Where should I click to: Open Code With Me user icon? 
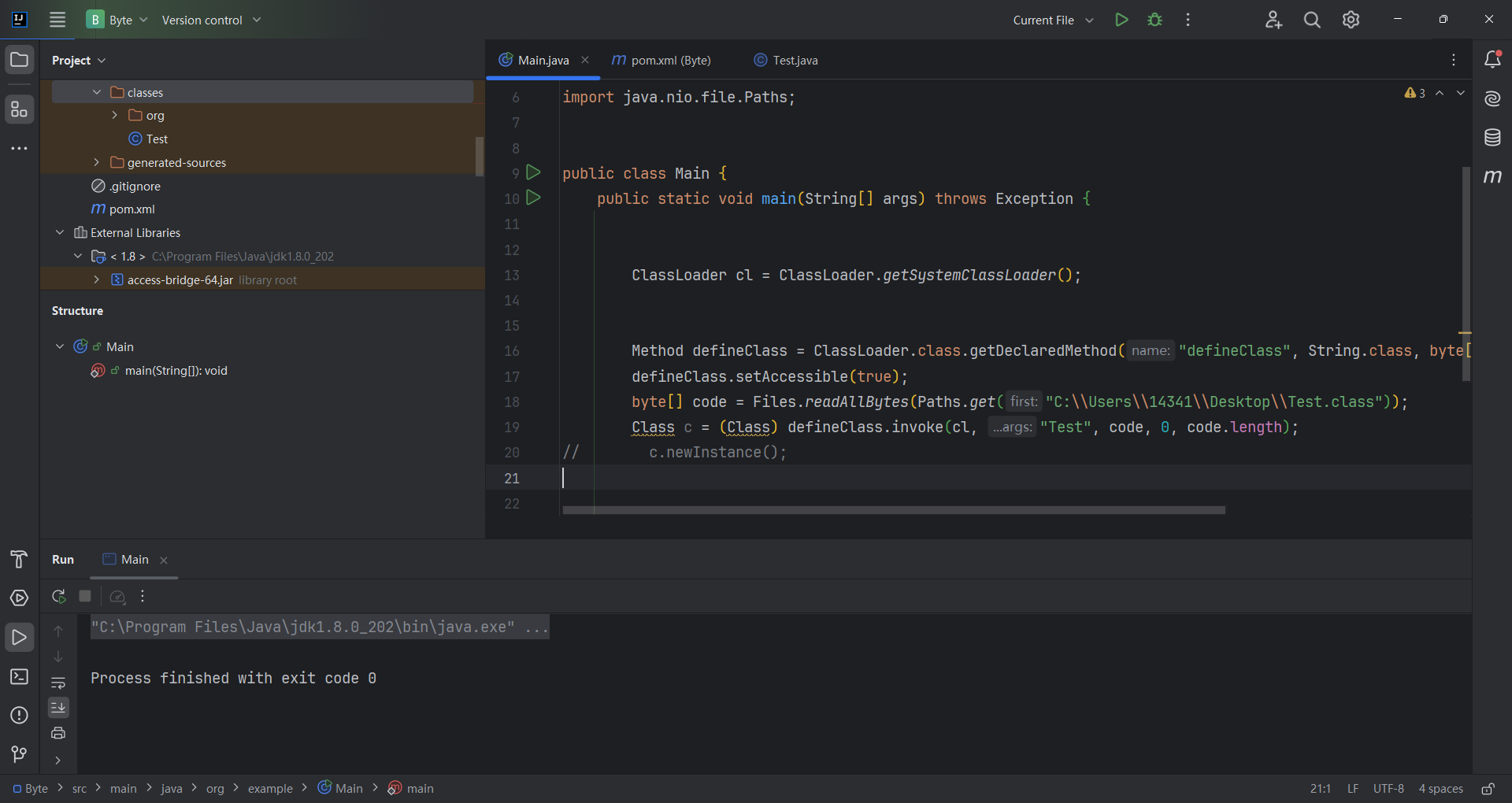point(1273,20)
